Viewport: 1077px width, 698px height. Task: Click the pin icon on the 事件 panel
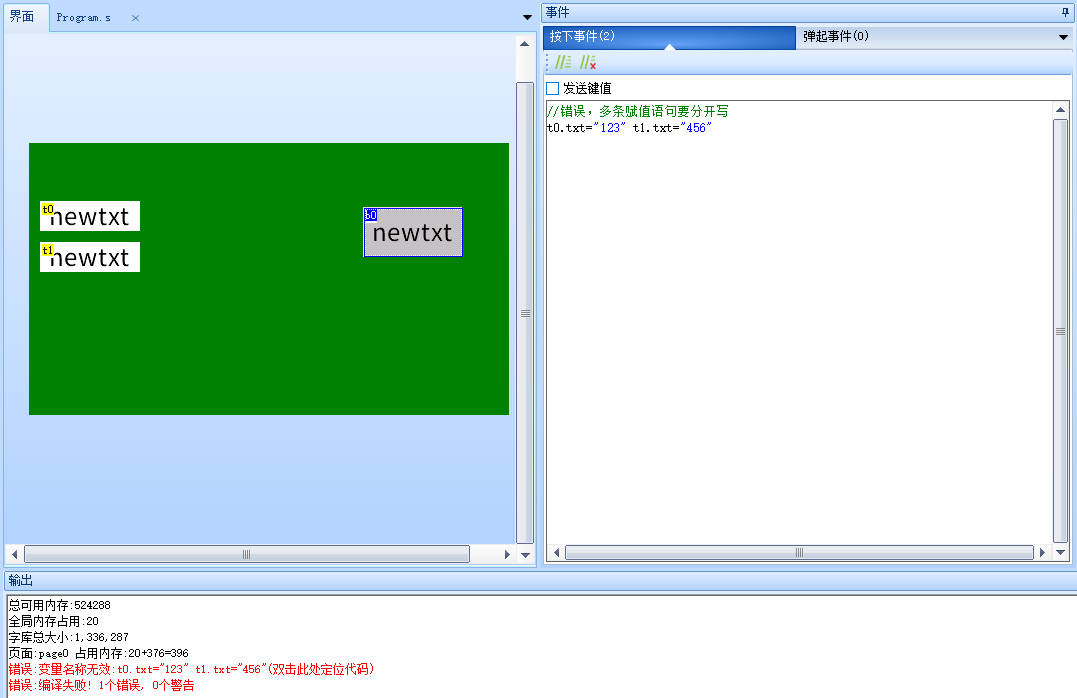click(1066, 11)
